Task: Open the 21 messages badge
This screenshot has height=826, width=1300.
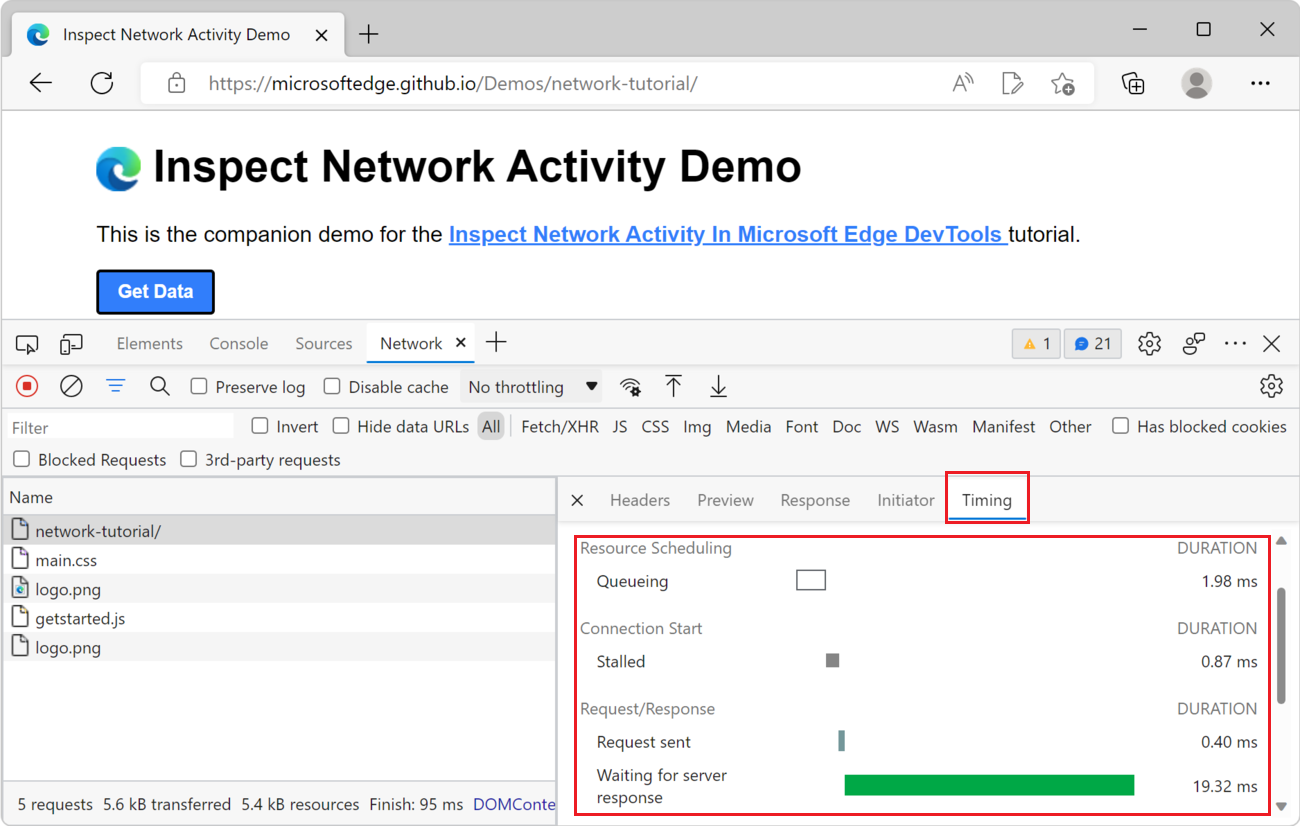Action: 1093,344
